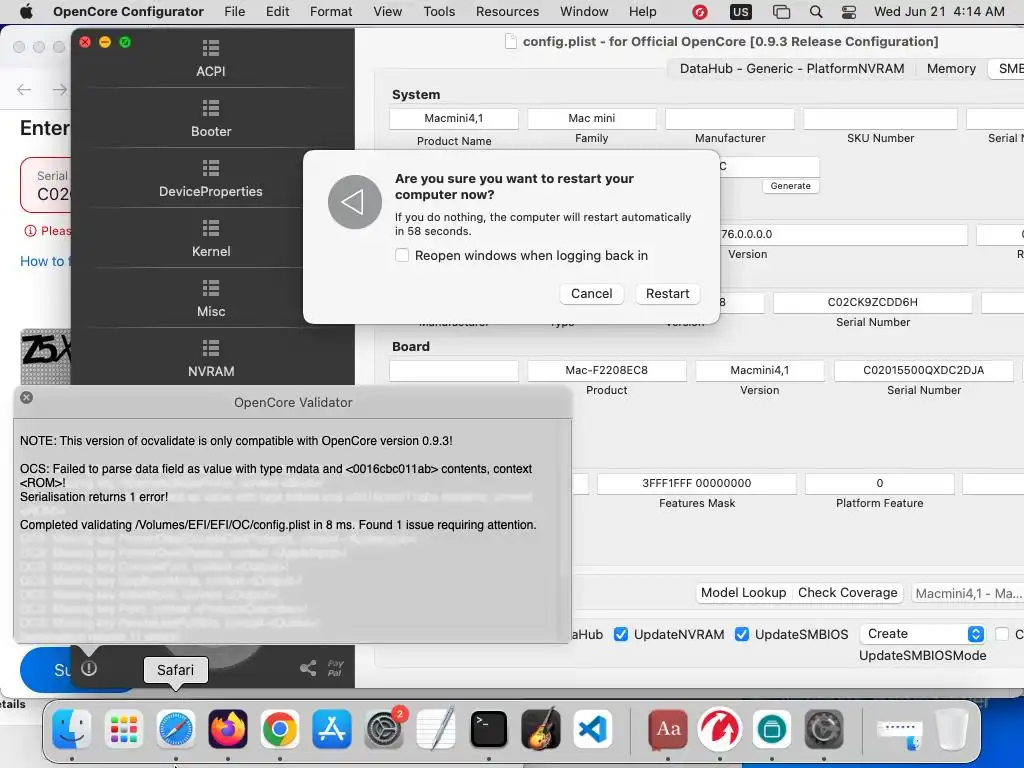Launch Google Chrome from the Dock
1024x768 pixels.
[x=280, y=729]
